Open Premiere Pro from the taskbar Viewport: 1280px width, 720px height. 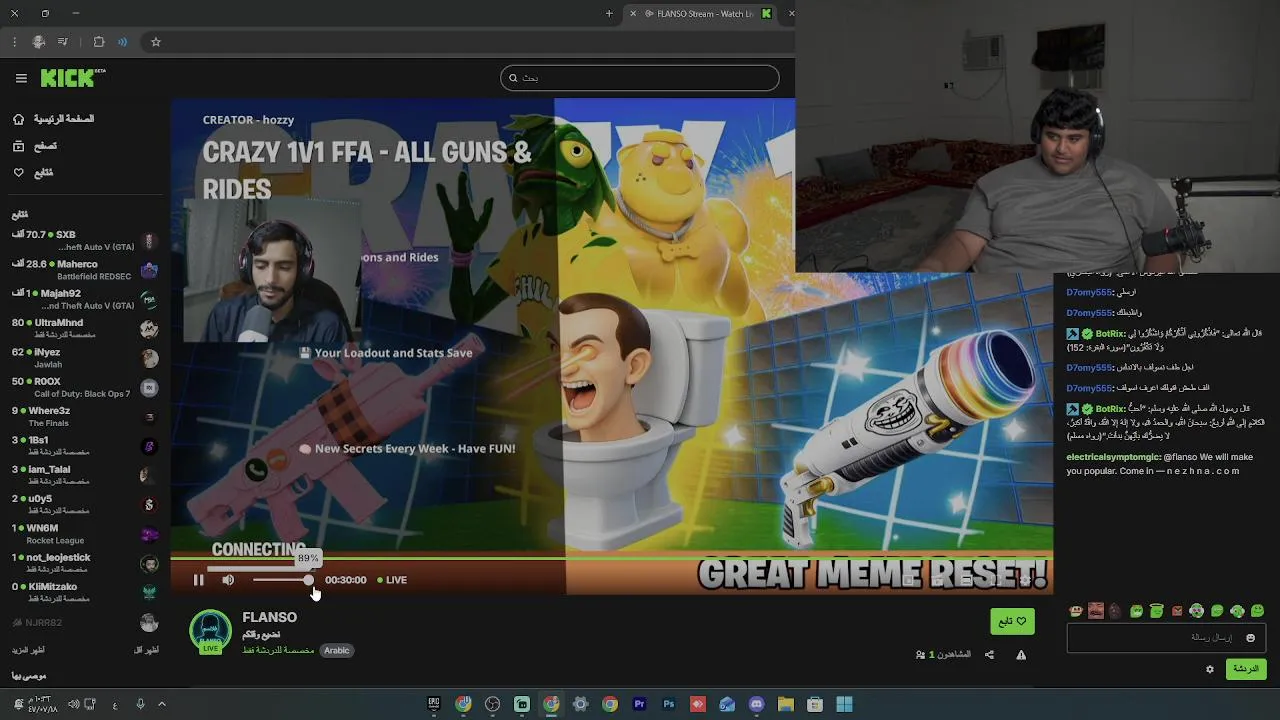[x=639, y=704]
